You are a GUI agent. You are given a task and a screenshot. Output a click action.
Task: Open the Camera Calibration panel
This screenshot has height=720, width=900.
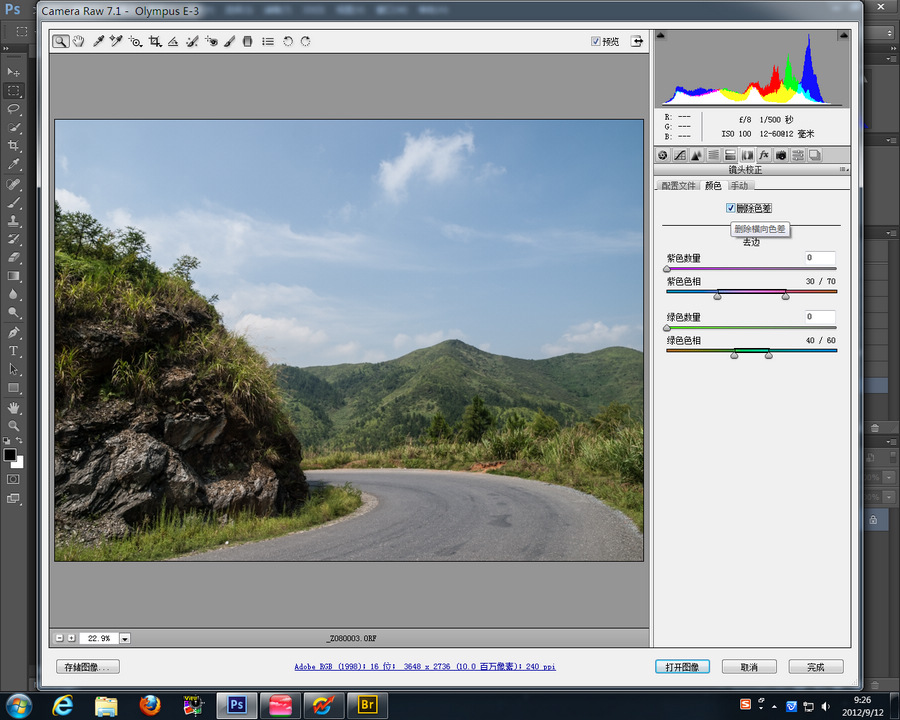coord(781,155)
